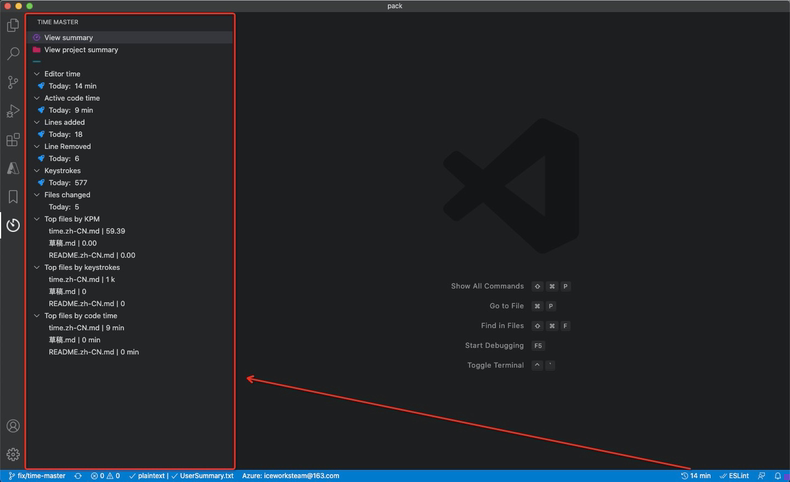
Task: Open the Extensions view icon
Action: (x=13, y=140)
